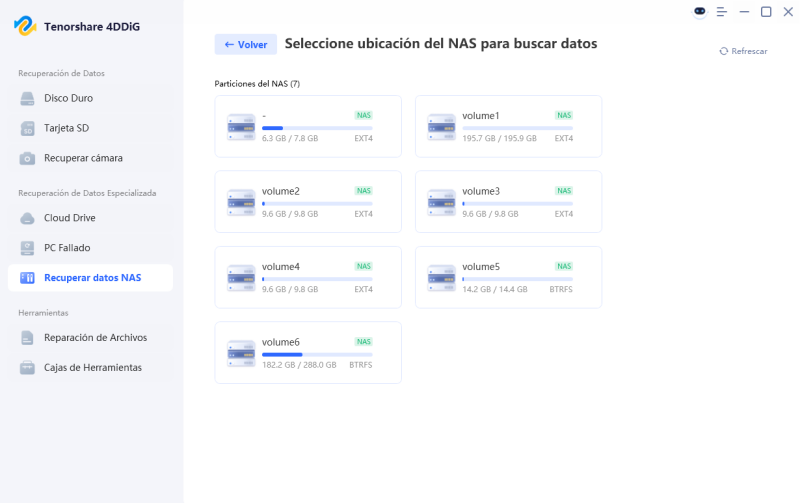The image size is (800, 503).
Task: Open Disco Duro recovery section
Action: 90,98
